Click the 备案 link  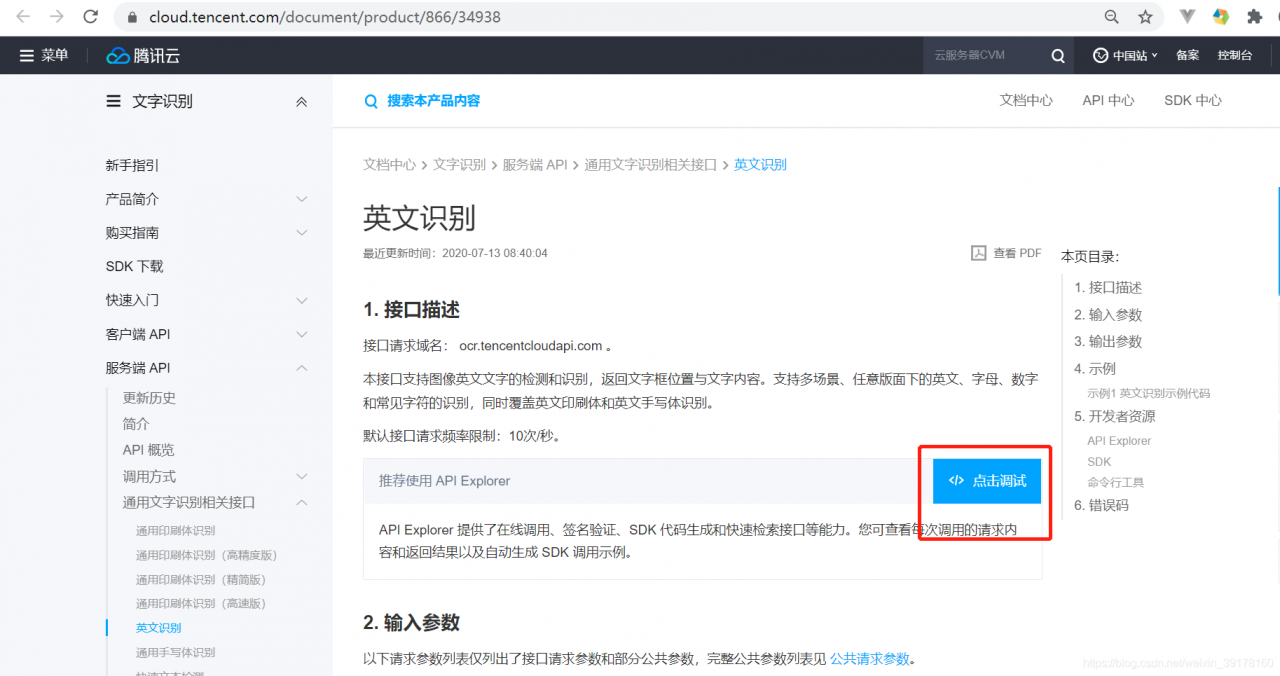(x=1187, y=55)
